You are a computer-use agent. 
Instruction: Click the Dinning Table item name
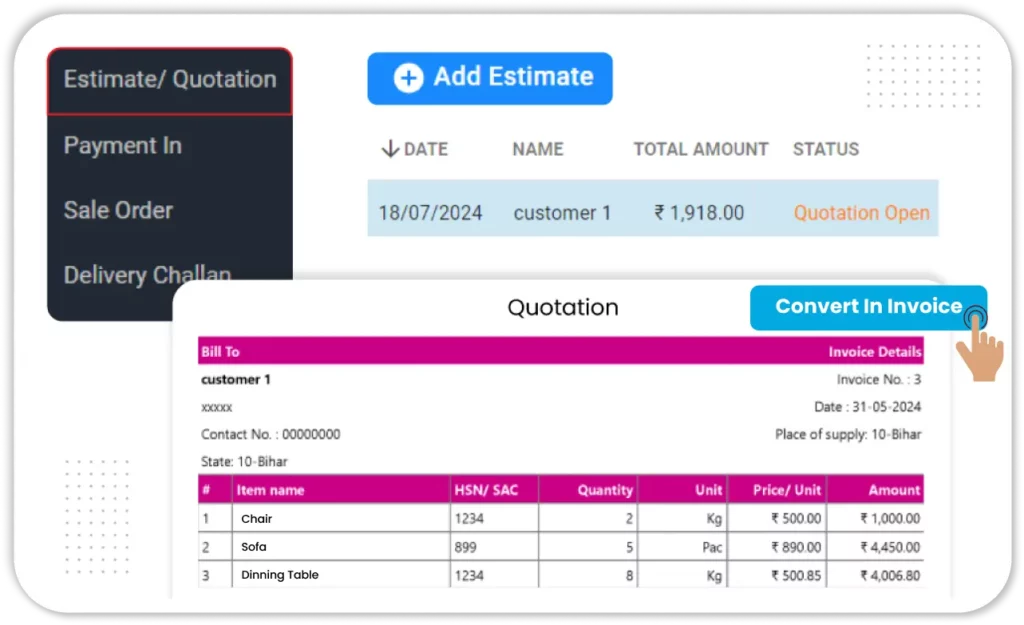[280, 575]
